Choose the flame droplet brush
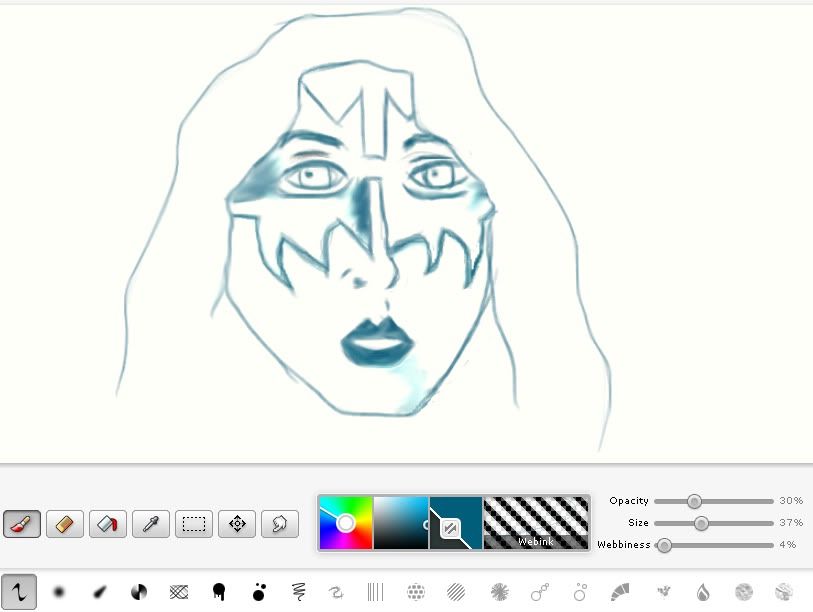 (x=703, y=592)
